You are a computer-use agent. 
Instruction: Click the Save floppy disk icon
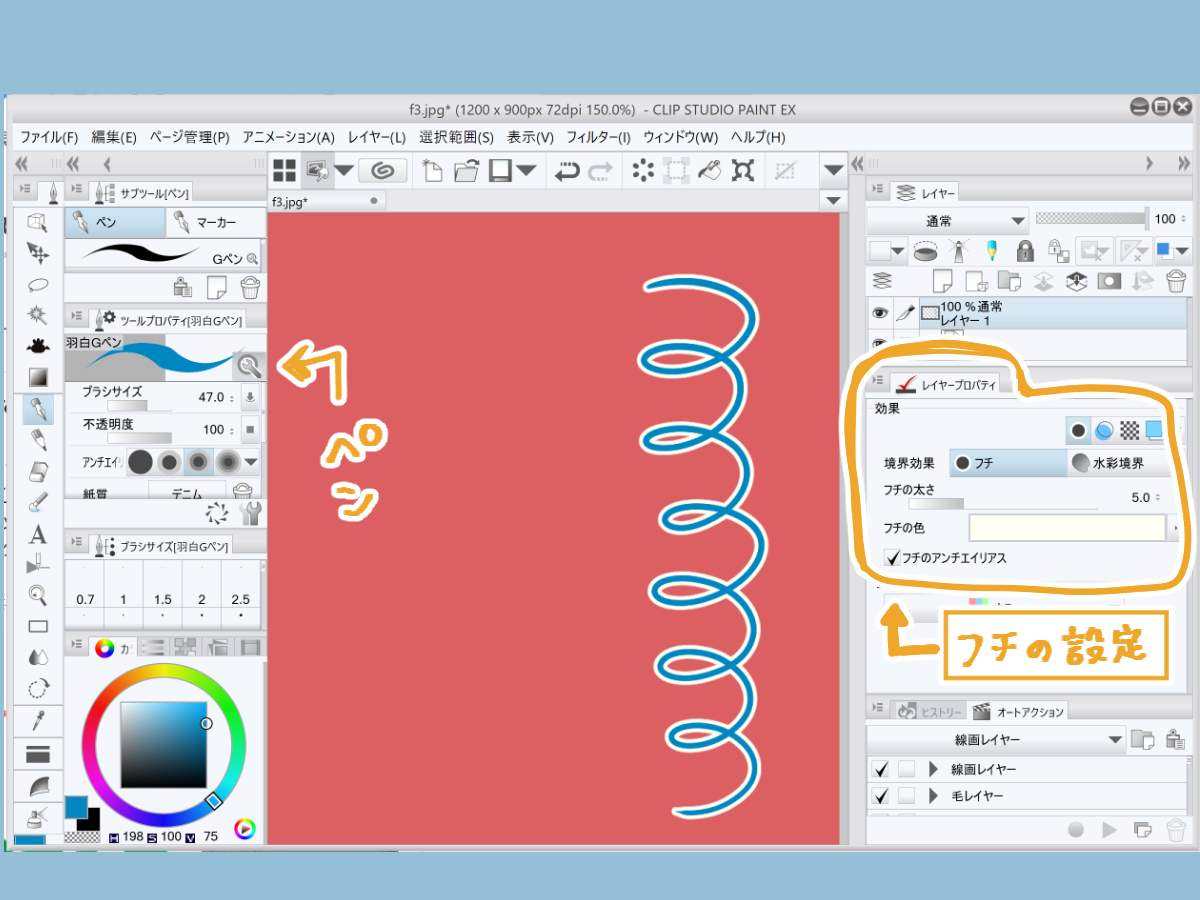500,171
